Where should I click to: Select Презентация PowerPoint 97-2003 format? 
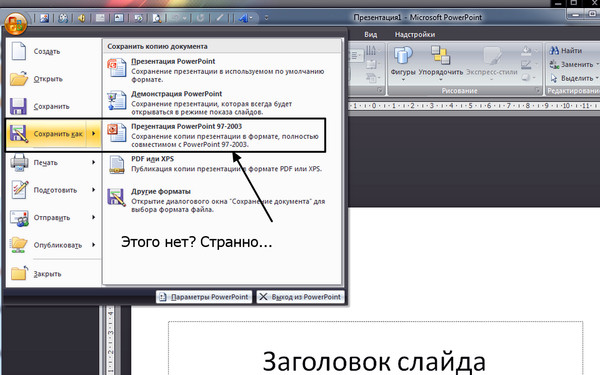click(214, 135)
